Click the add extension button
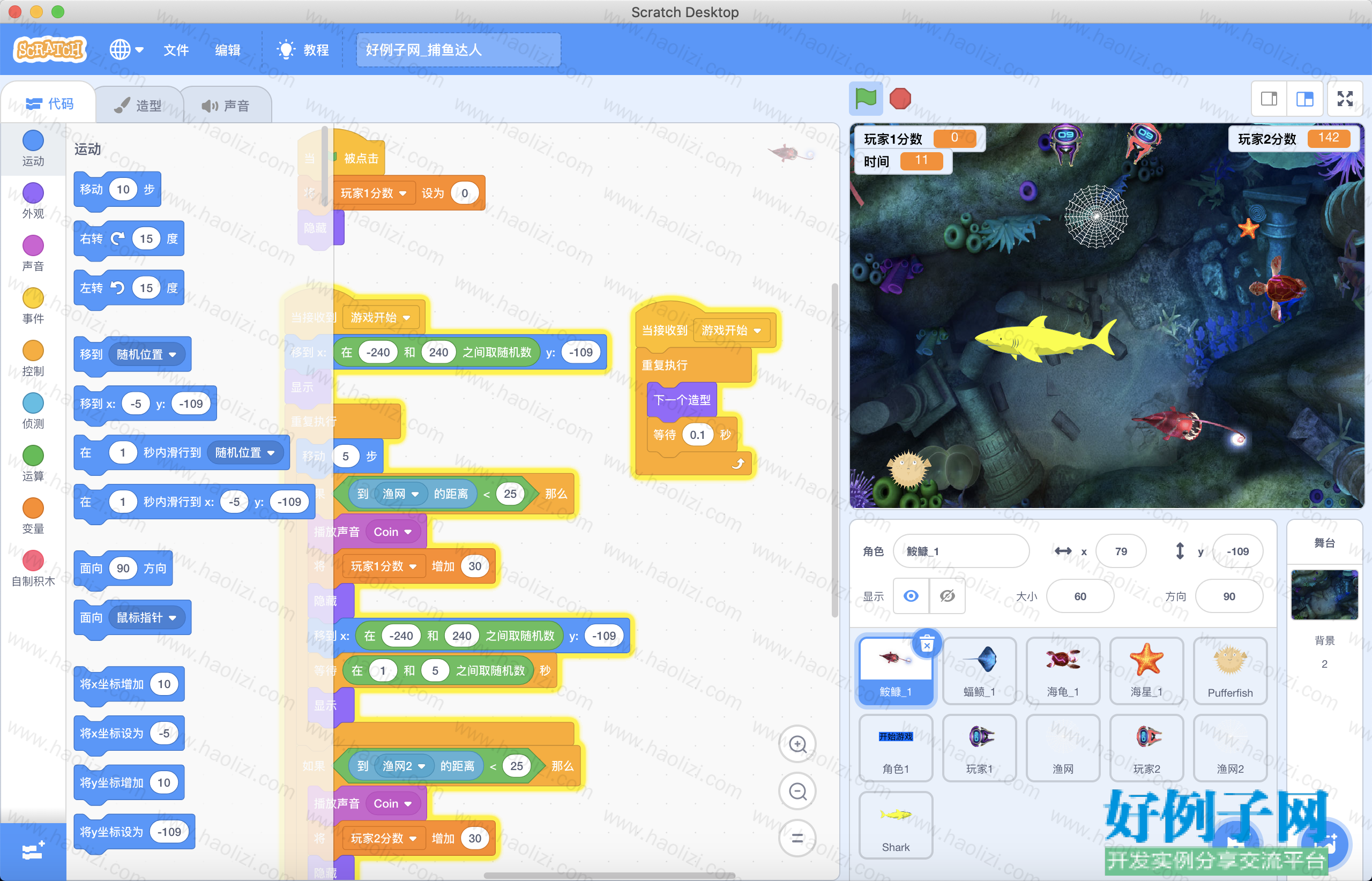Image resolution: width=1372 pixels, height=881 pixels. [33, 851]
